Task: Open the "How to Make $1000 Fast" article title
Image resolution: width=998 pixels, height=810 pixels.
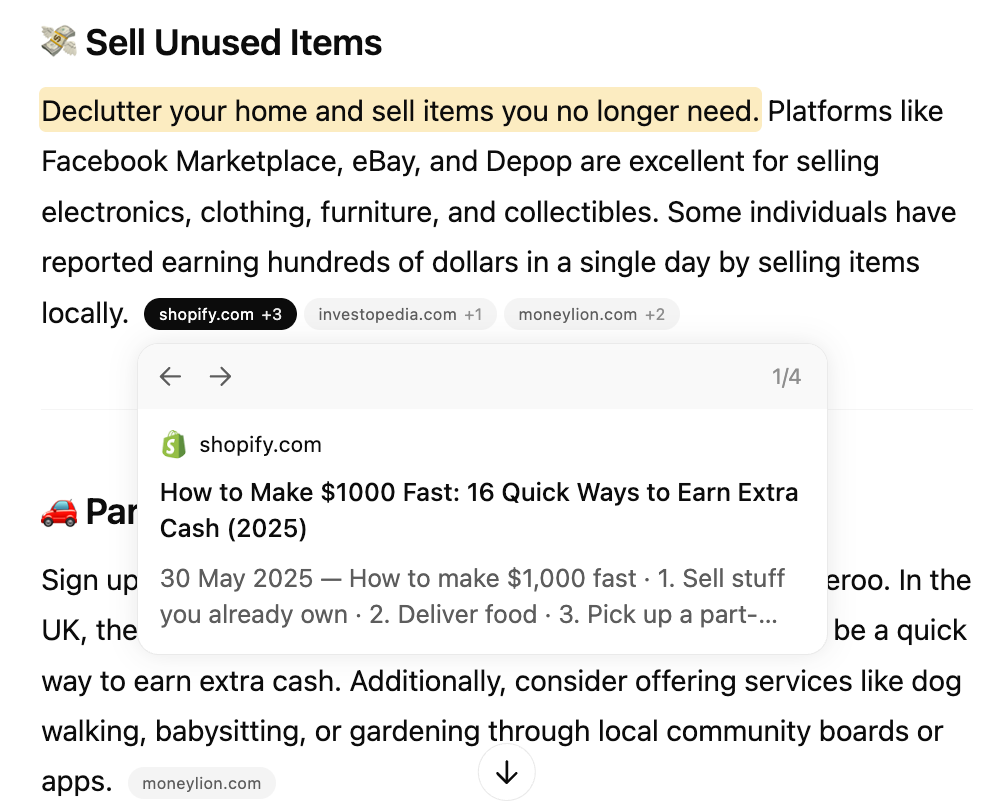Action: pyautogui.click(x=479, y=510)
